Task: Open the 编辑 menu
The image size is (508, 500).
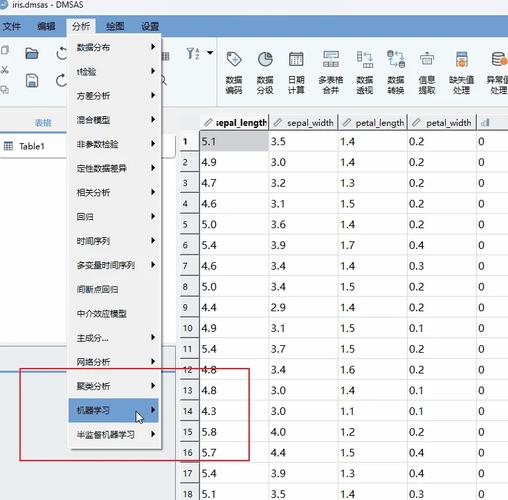Action: click(46, 26)
